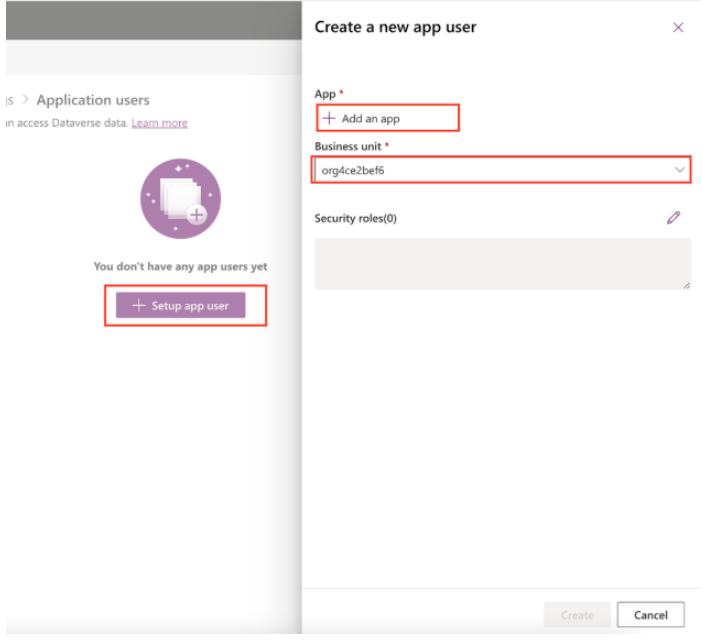Click the plus icon beside Add an app
Image resolution: width=703 pixels, height=644 pixels.
coord(329,118)
